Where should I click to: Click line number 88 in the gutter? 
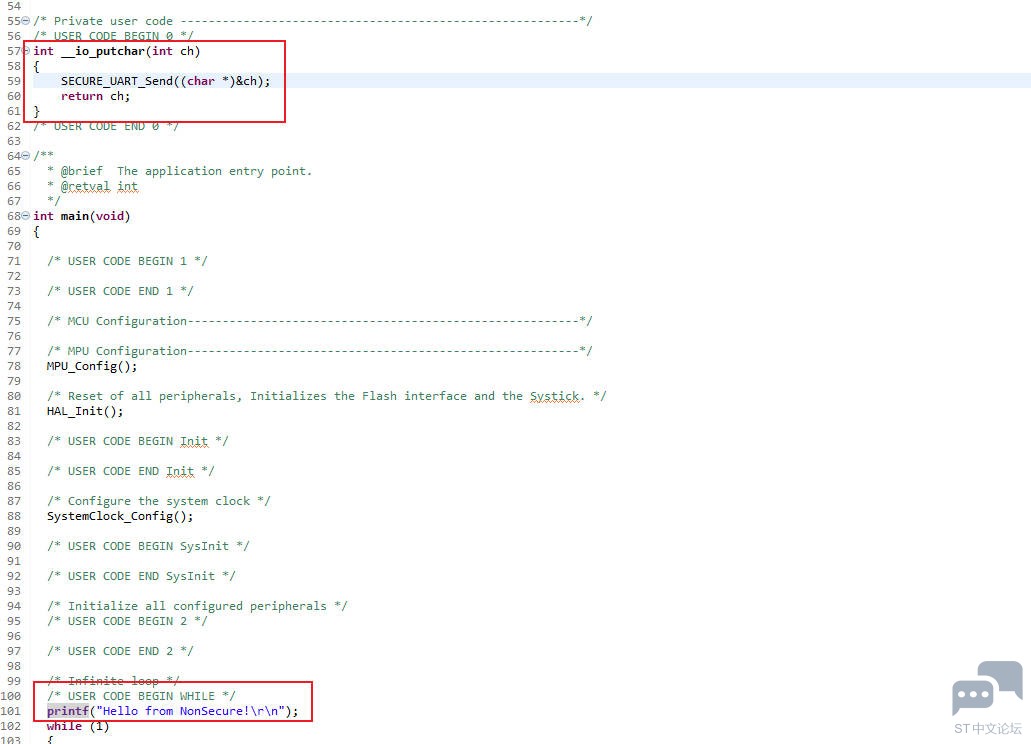pyautogui.click(x=14, y=516)
